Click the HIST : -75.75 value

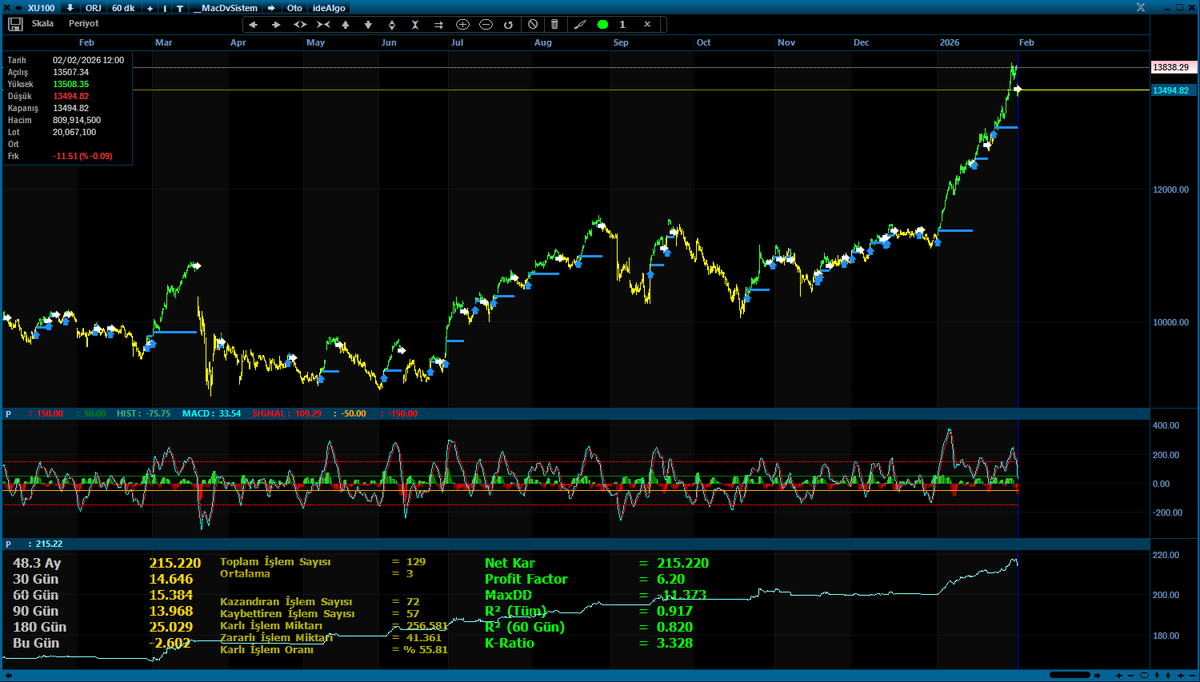[144, 413]
